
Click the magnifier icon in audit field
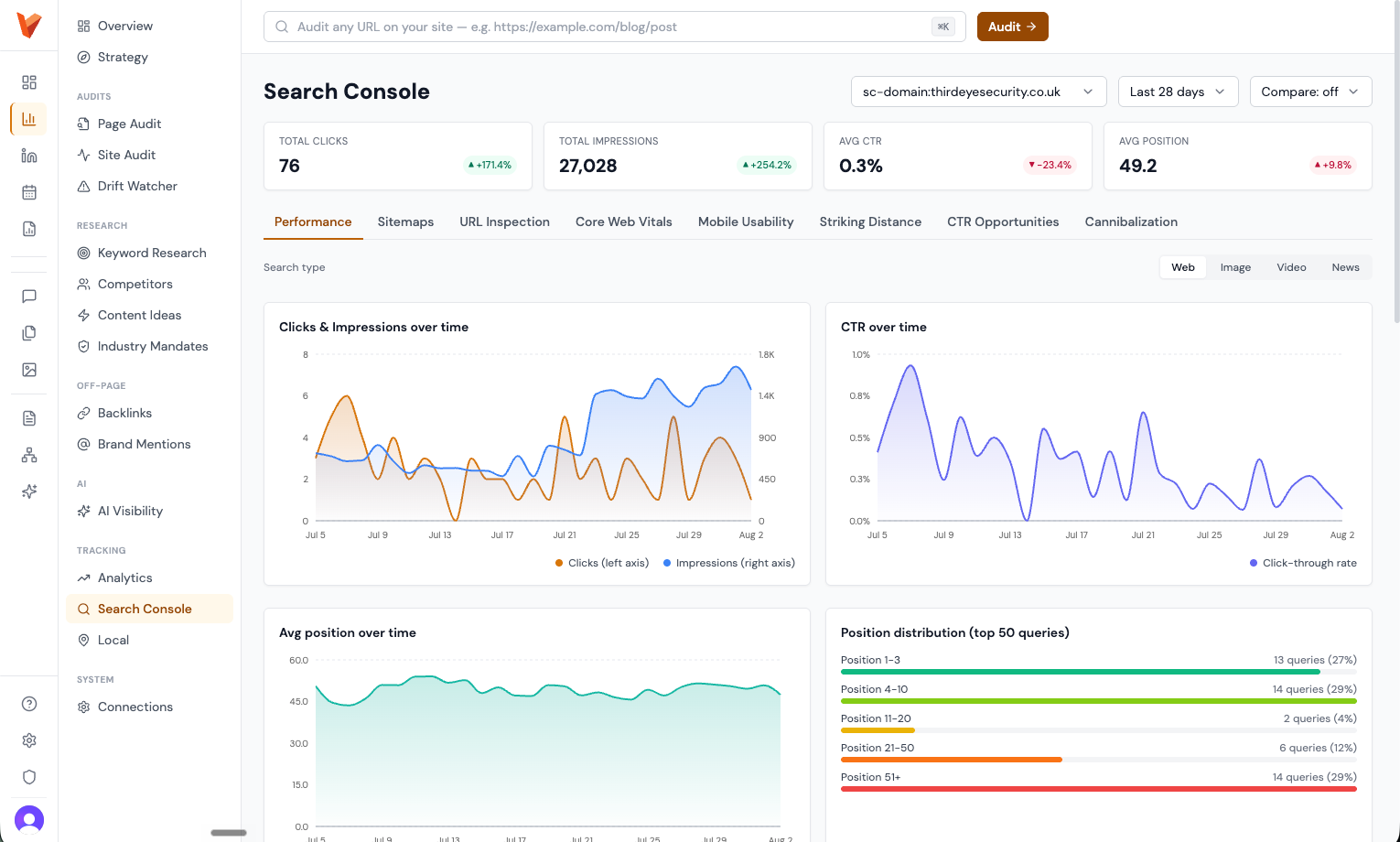282,27
